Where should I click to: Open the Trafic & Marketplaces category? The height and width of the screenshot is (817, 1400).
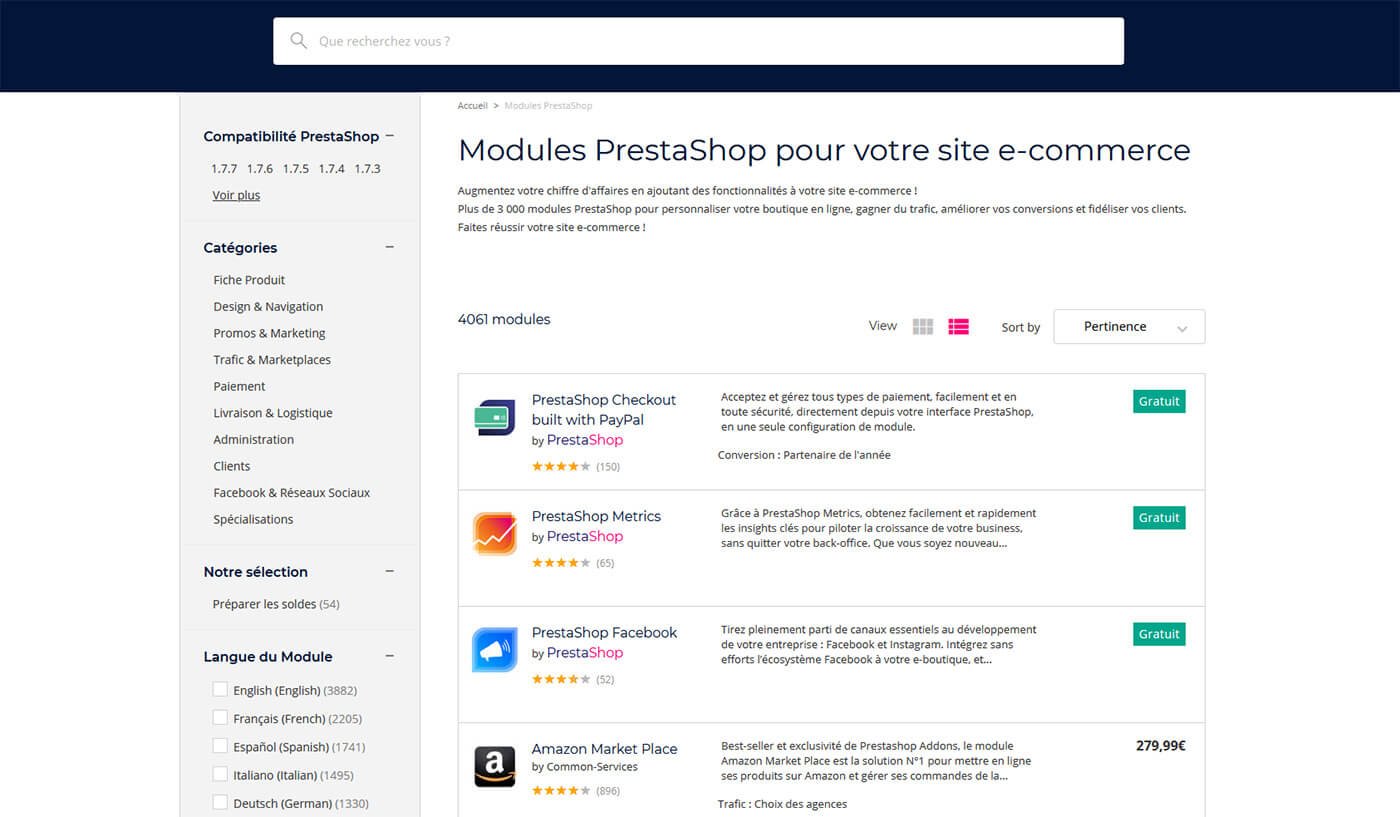tap(272, 360)
